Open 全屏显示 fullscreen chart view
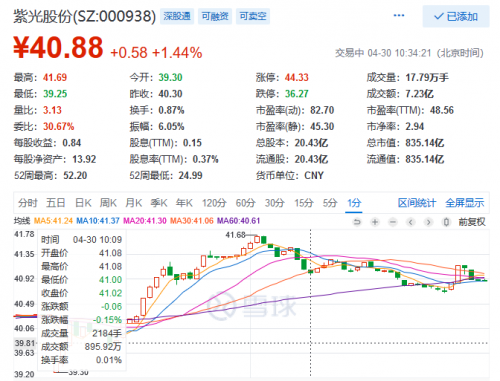 coord(465,203)
